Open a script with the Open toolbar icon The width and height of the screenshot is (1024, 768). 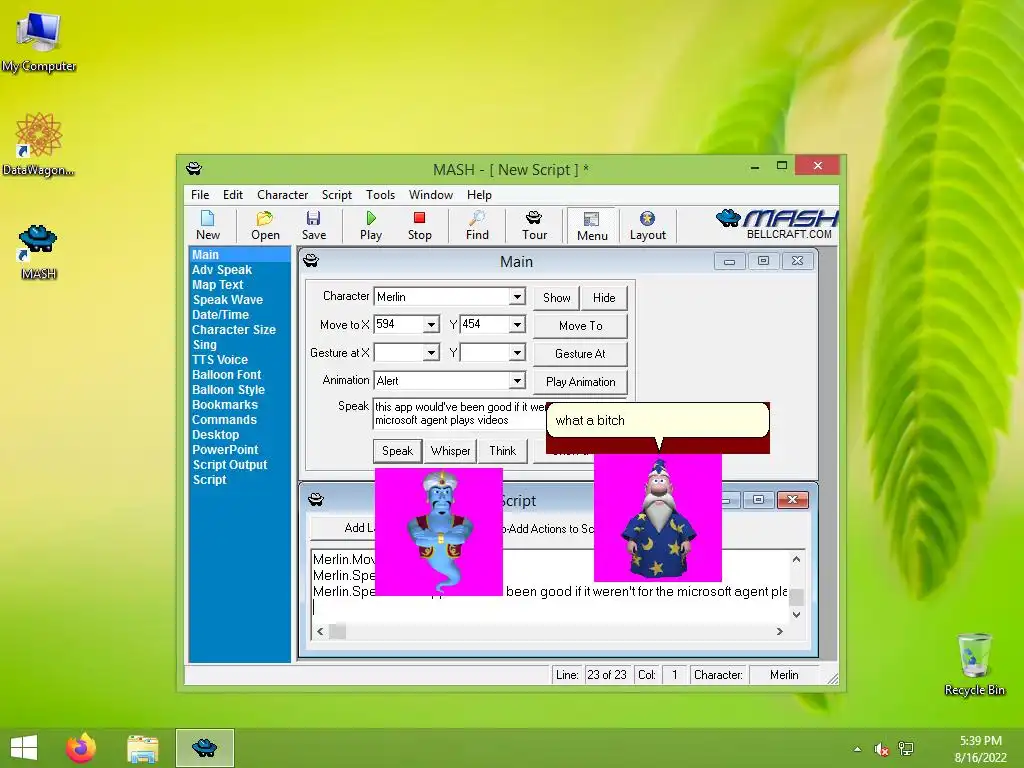click(265, 225)
